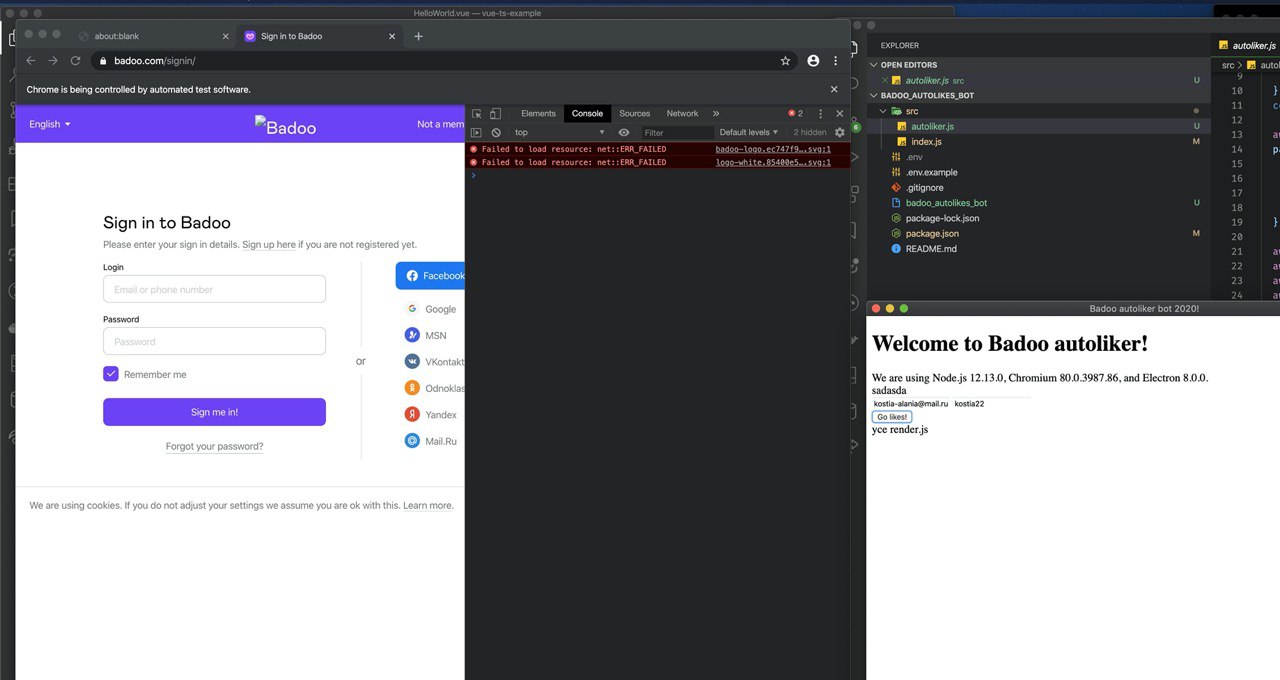
Task: Select the DevTools inspect element picker icon
Action: 477,114
